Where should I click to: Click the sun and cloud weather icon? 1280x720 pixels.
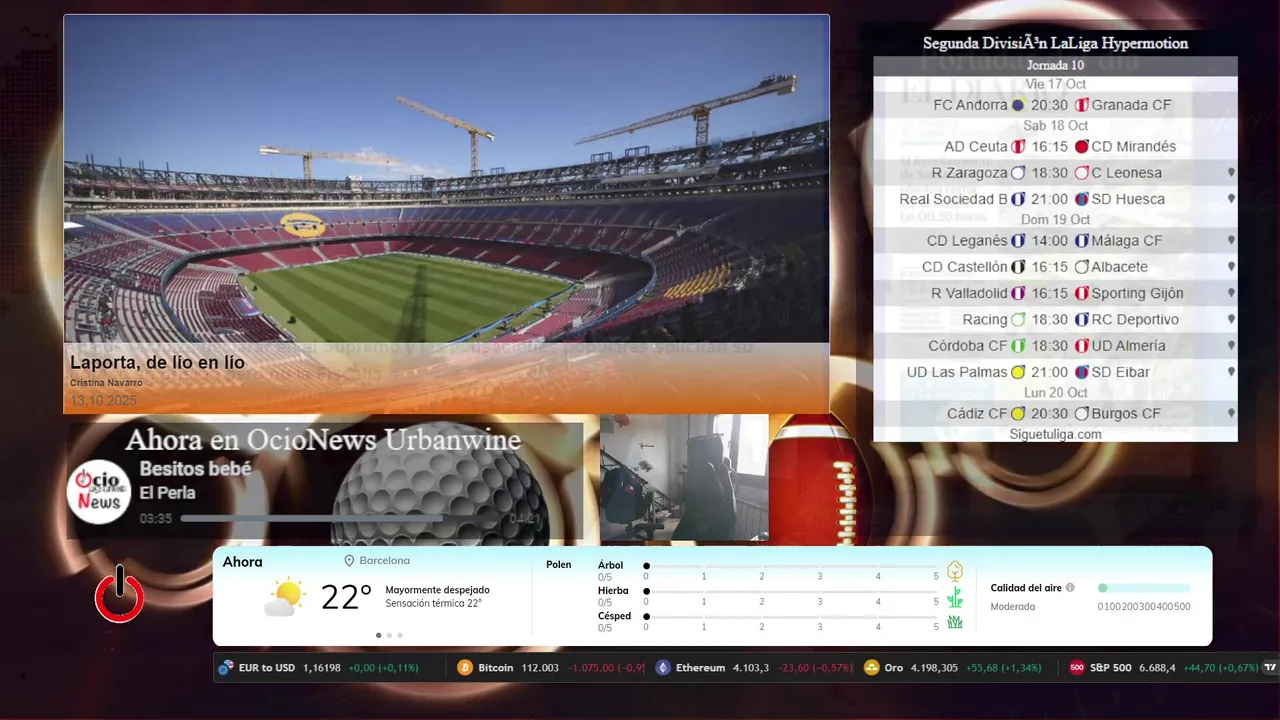pos(285,597)
